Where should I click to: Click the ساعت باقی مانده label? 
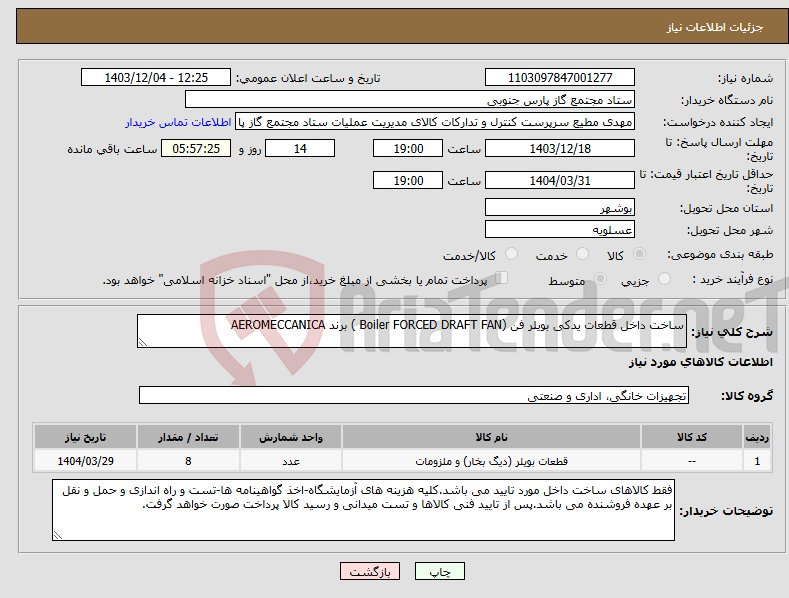click(x=112, y=150)
